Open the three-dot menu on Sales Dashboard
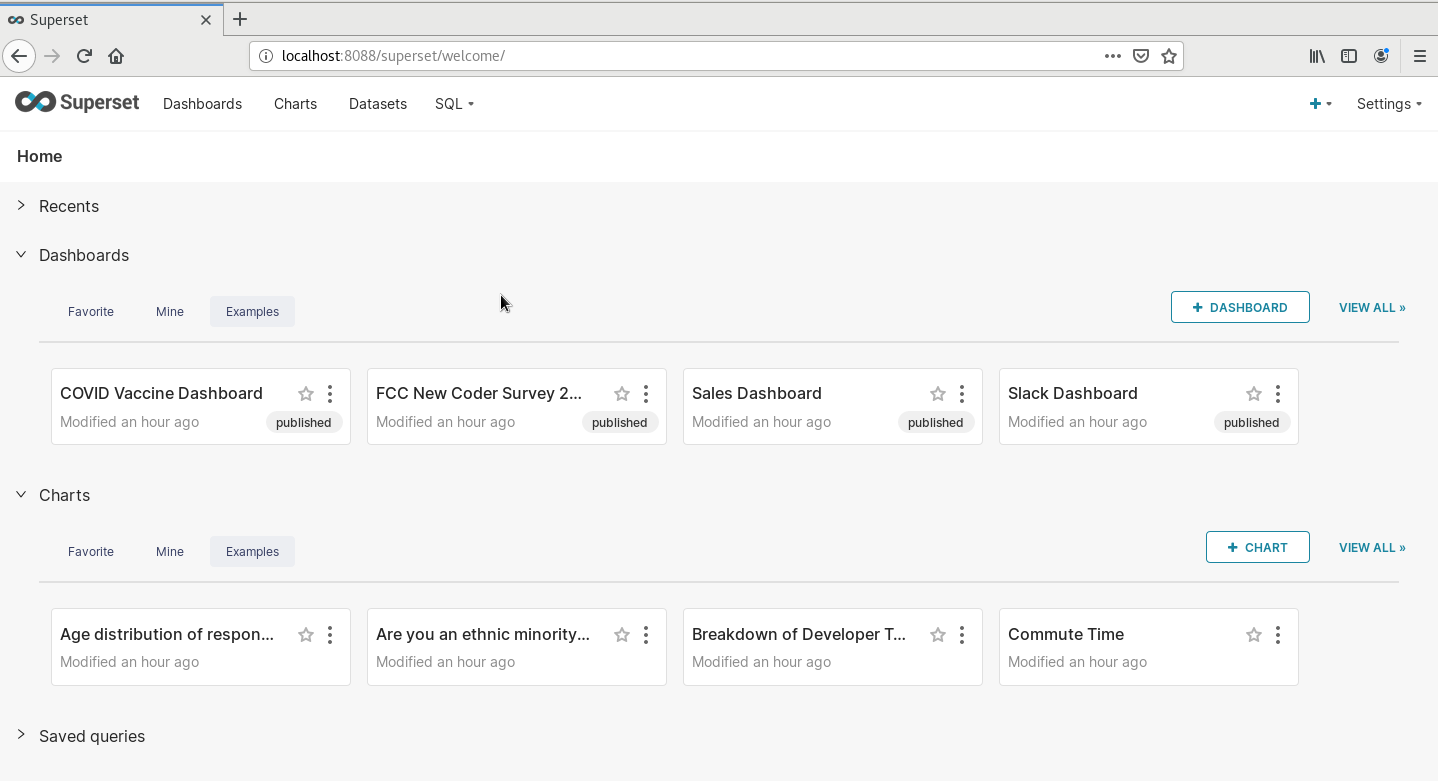1438x781 pixels. [x=962, y=394]
